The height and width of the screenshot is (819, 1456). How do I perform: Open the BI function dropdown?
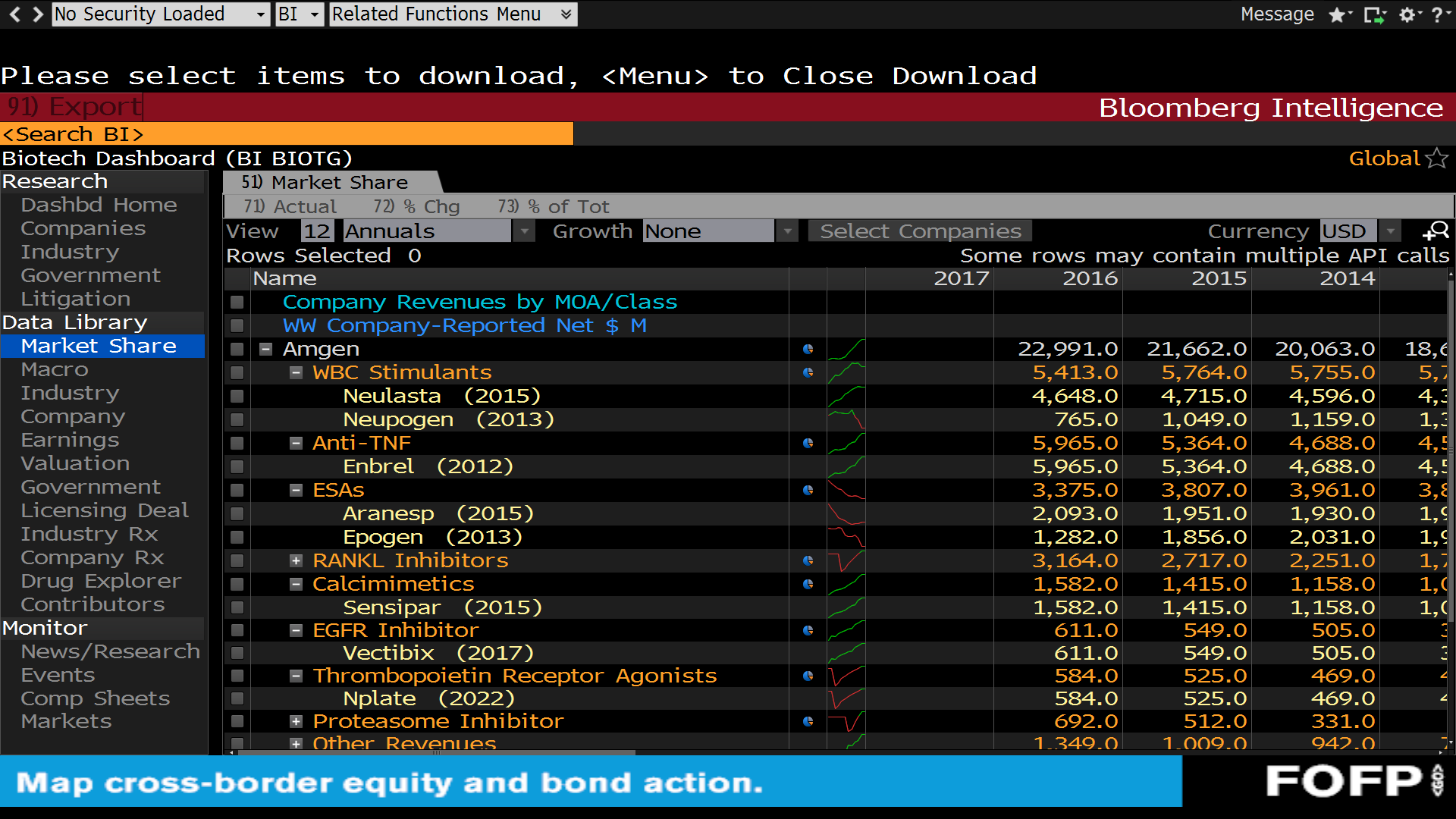(x=300, y=14)
